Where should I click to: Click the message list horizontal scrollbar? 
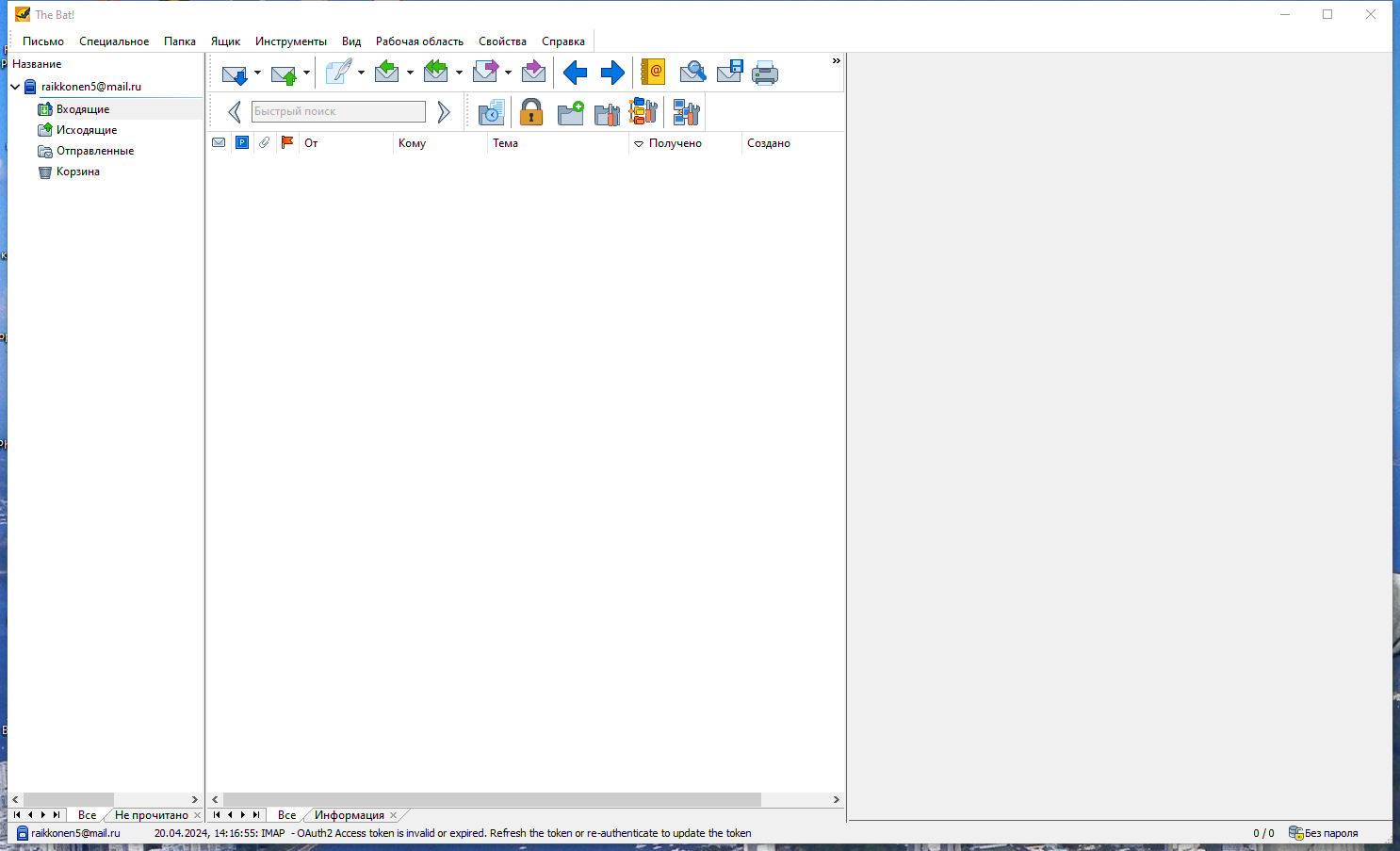(492, 799)
